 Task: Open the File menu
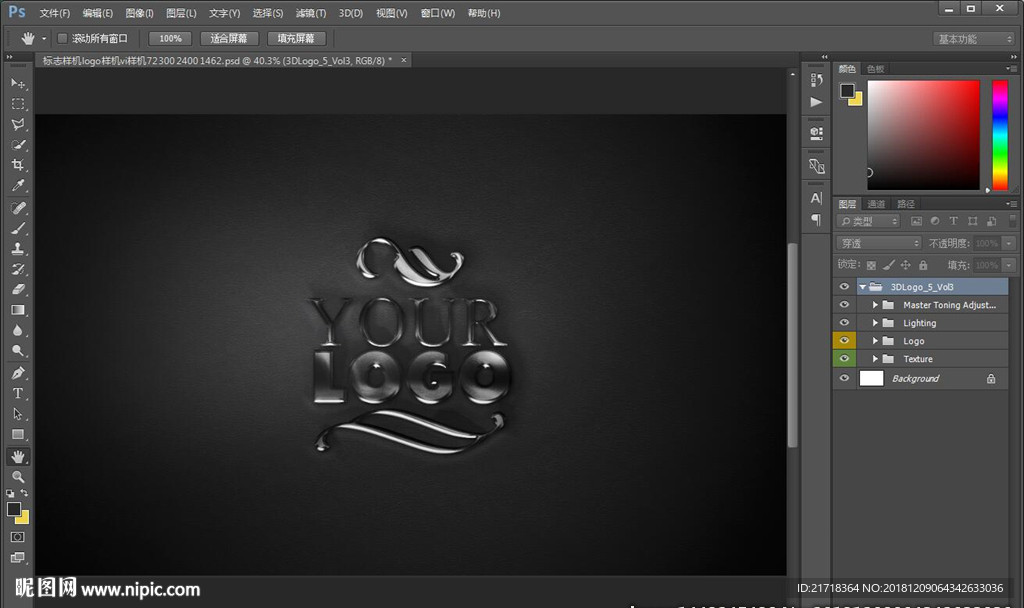click(x=54, y=13)
